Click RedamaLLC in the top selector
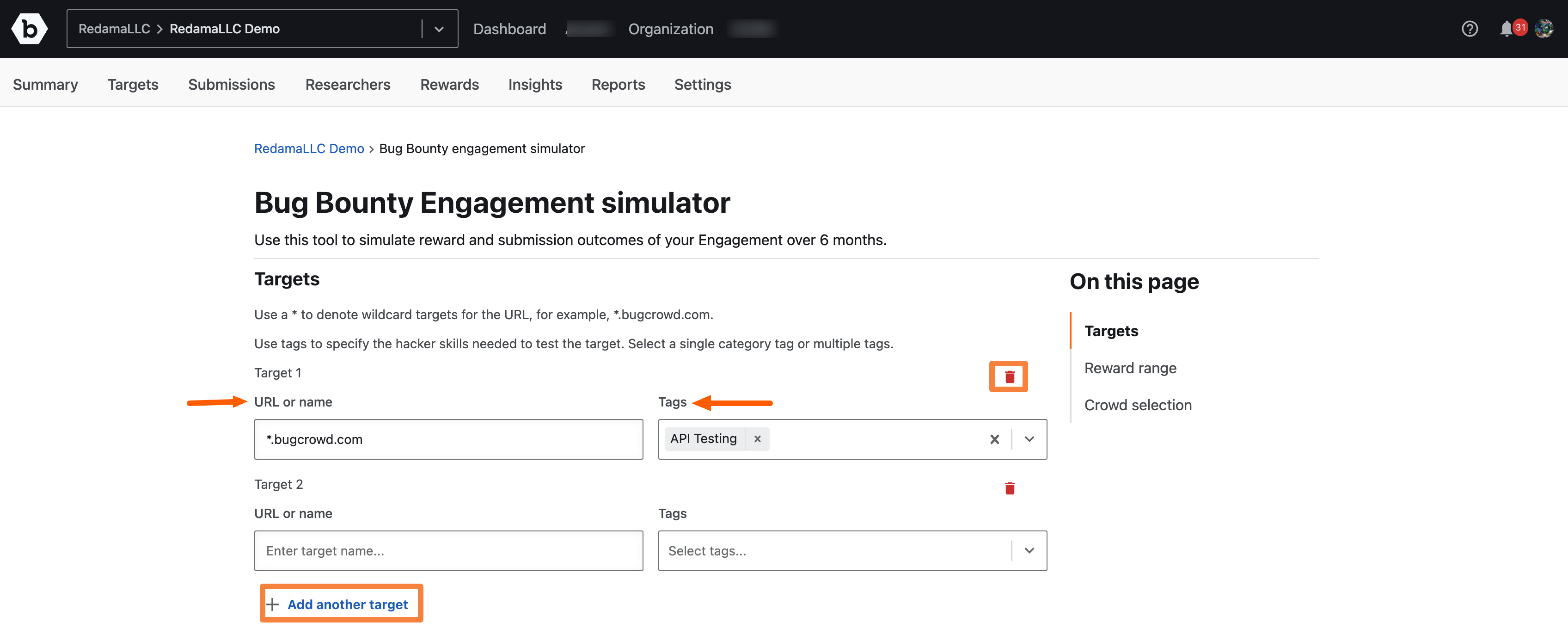Screen dimensions: 1568x641 click(x=114, y=29)
